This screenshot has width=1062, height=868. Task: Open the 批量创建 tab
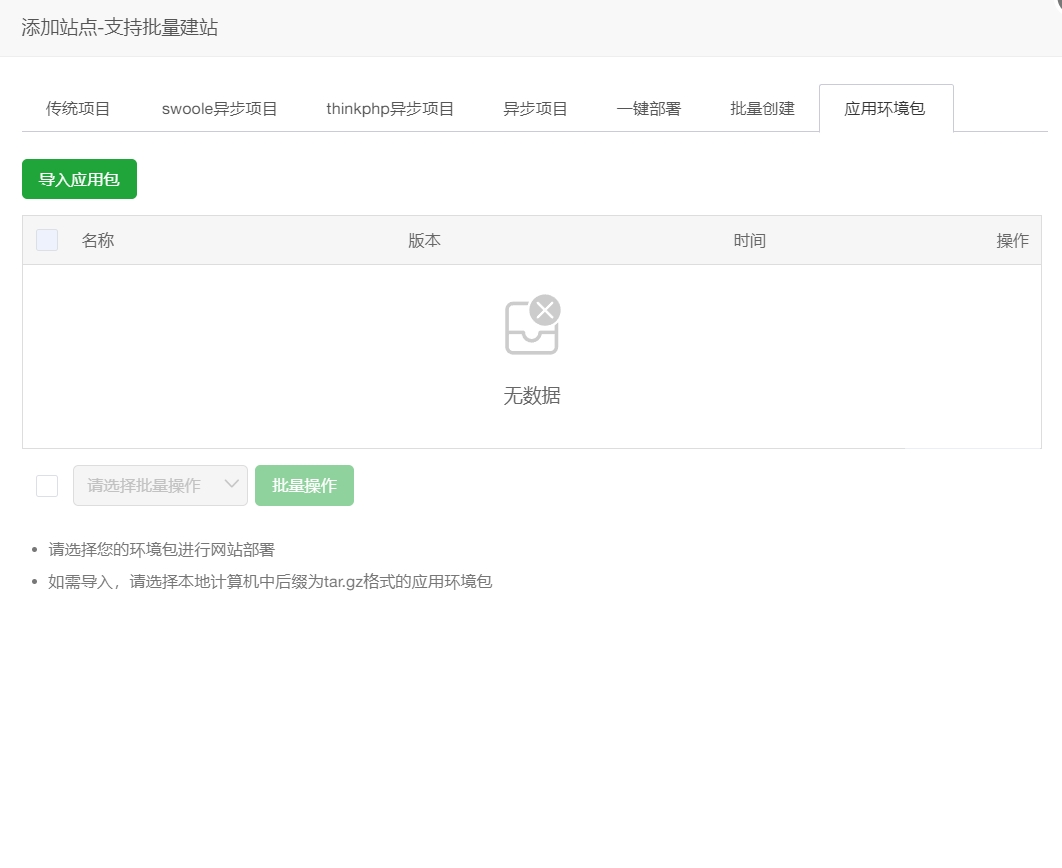[x=763, y=108]
